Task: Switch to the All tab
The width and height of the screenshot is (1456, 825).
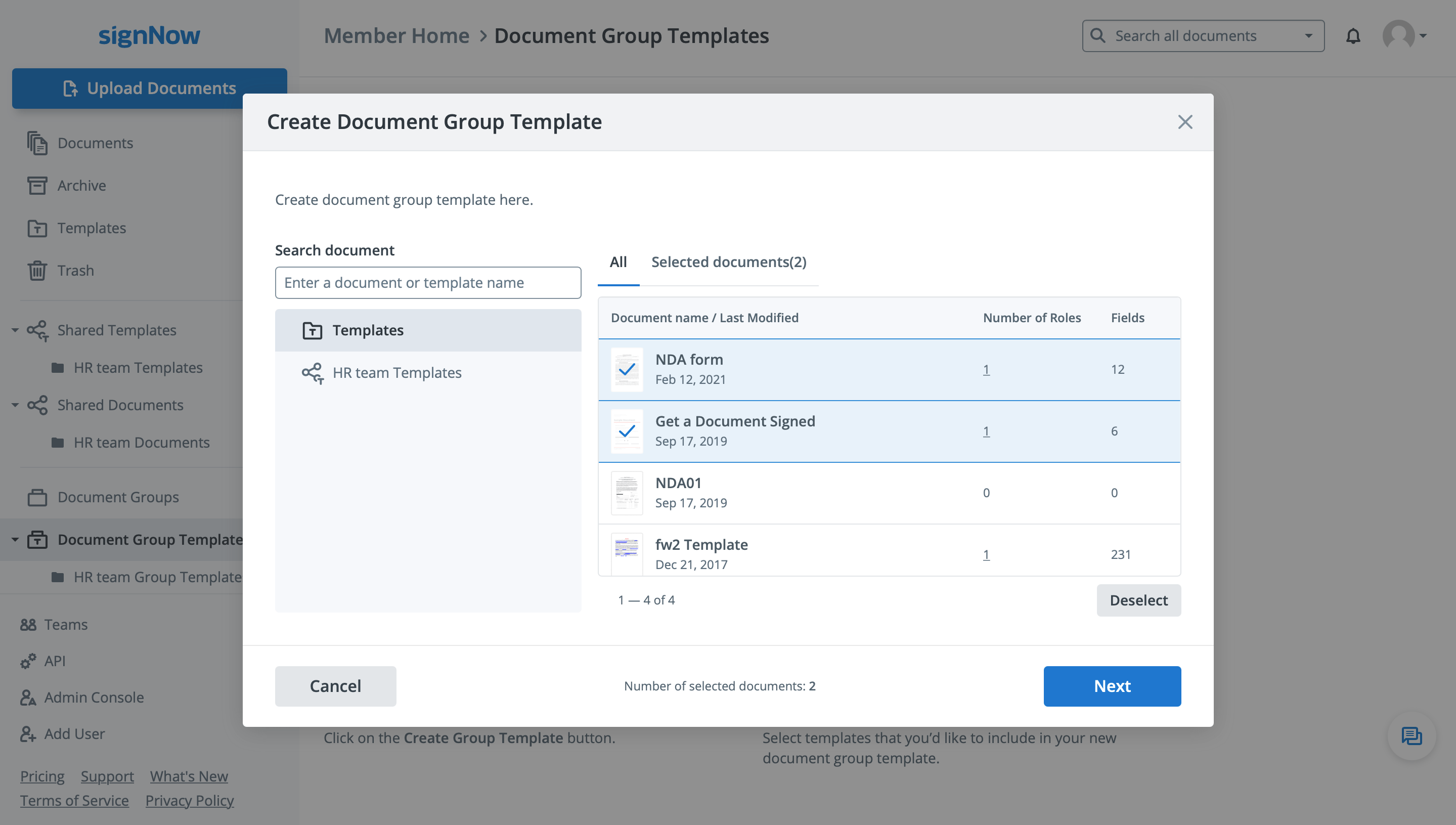Action: coord(618,263)
